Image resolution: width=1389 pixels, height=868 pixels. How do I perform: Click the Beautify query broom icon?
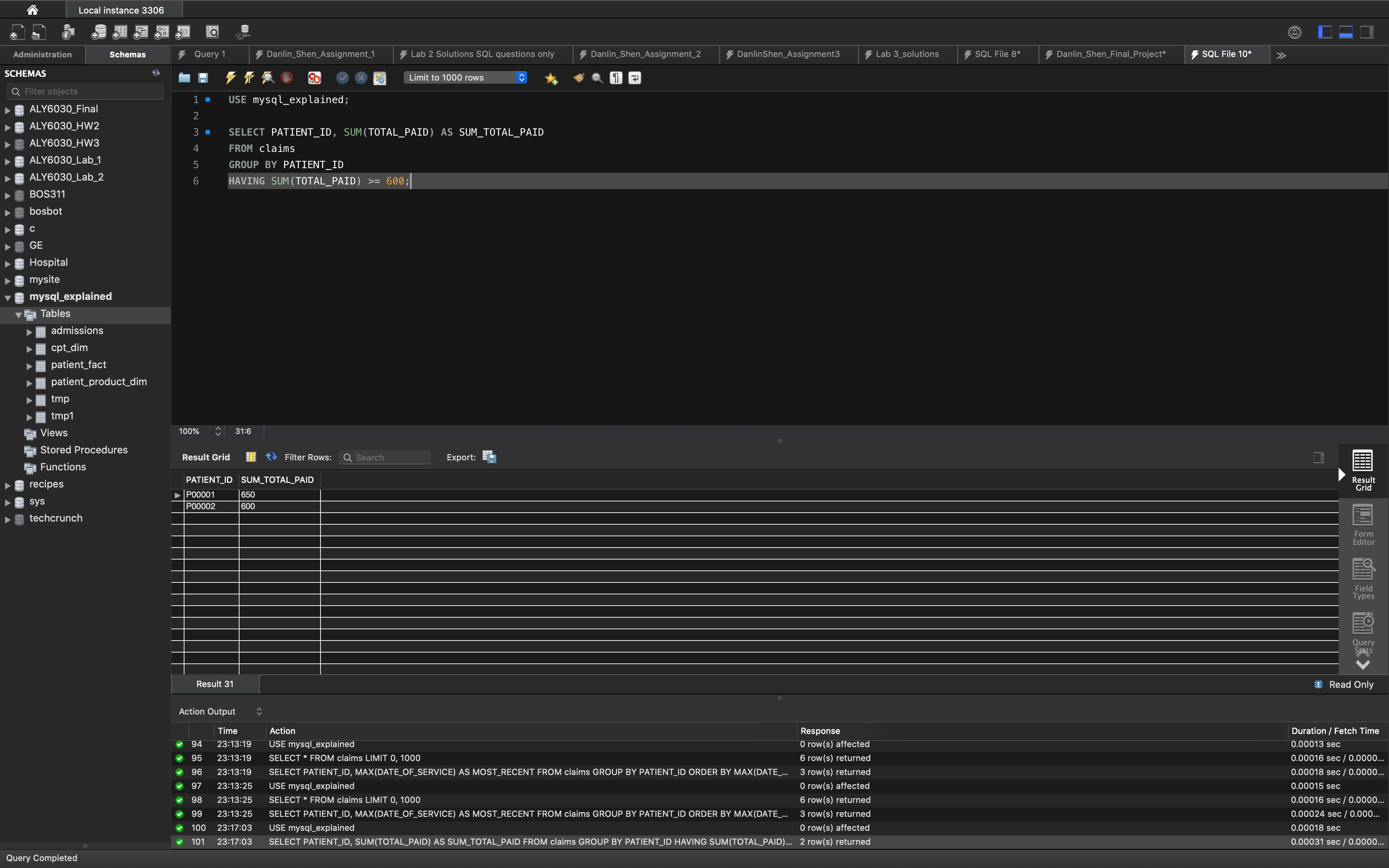579,77
